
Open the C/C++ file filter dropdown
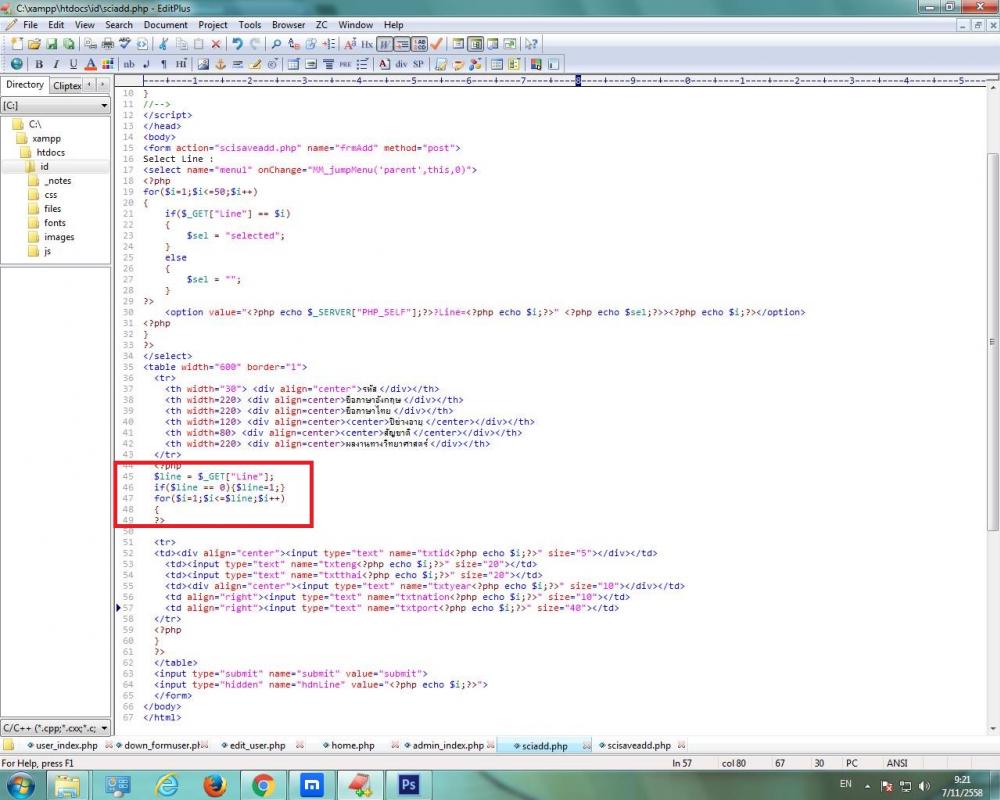(x=104, y=727)
